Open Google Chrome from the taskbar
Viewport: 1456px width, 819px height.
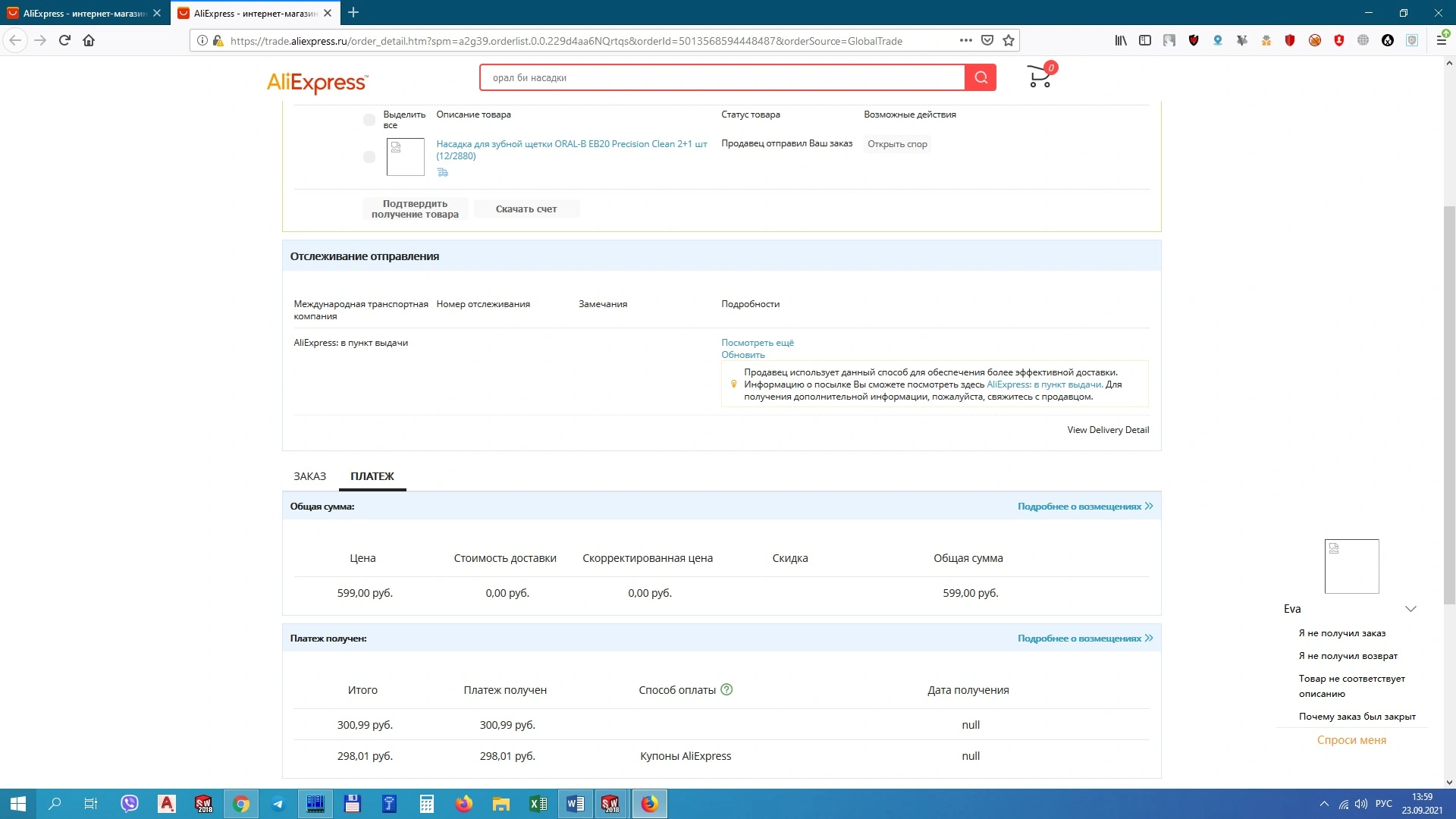(x=241, y=804)
